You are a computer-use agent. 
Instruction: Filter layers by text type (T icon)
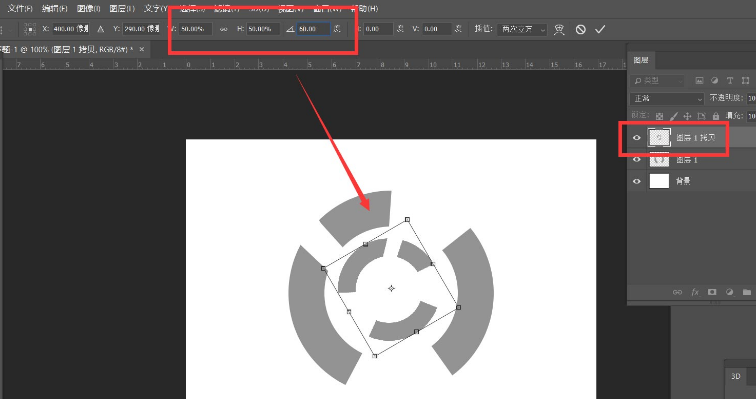[730, 80]
